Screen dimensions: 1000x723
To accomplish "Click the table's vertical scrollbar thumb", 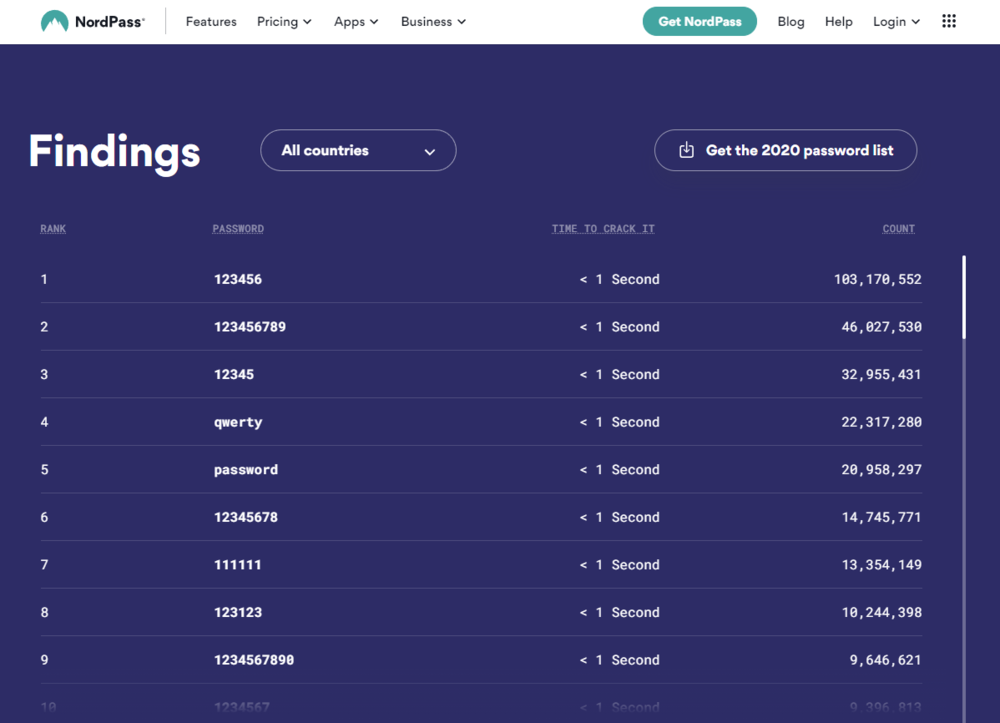I will coord(964,297).
